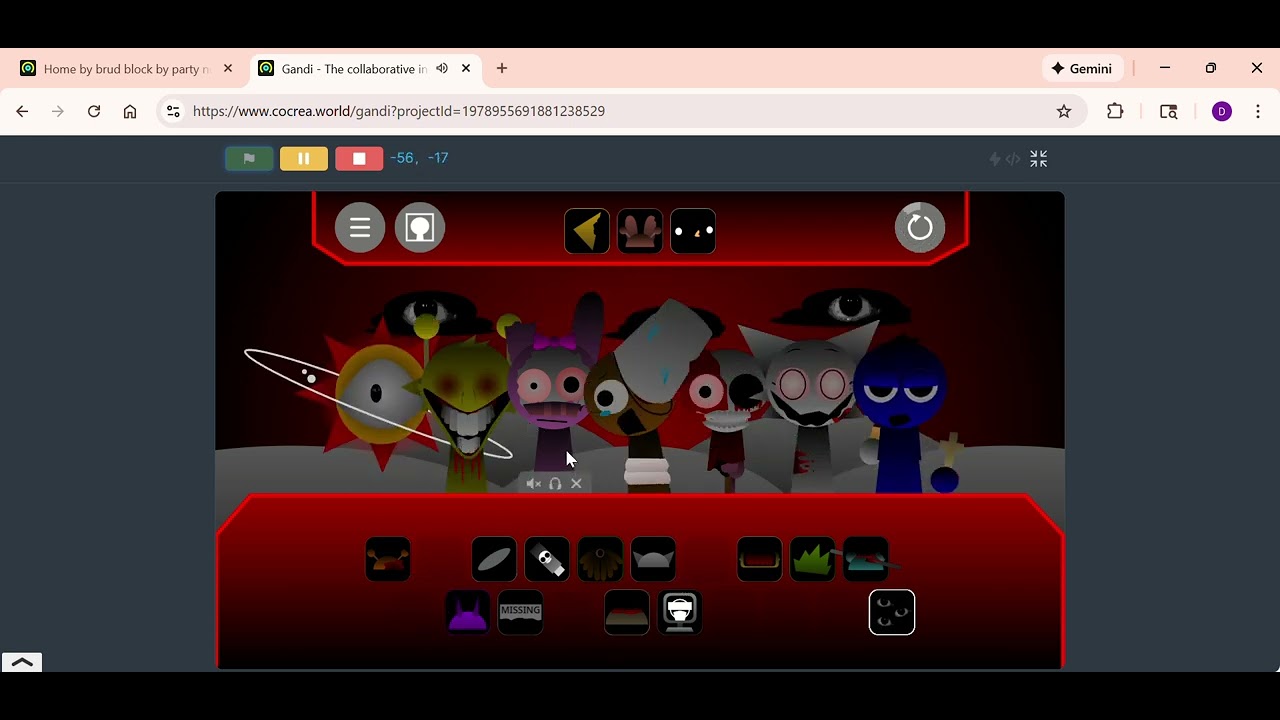The image size is (1280, 720).
Task: Click the green flag to start project
Action: click(x=249, y=158)
